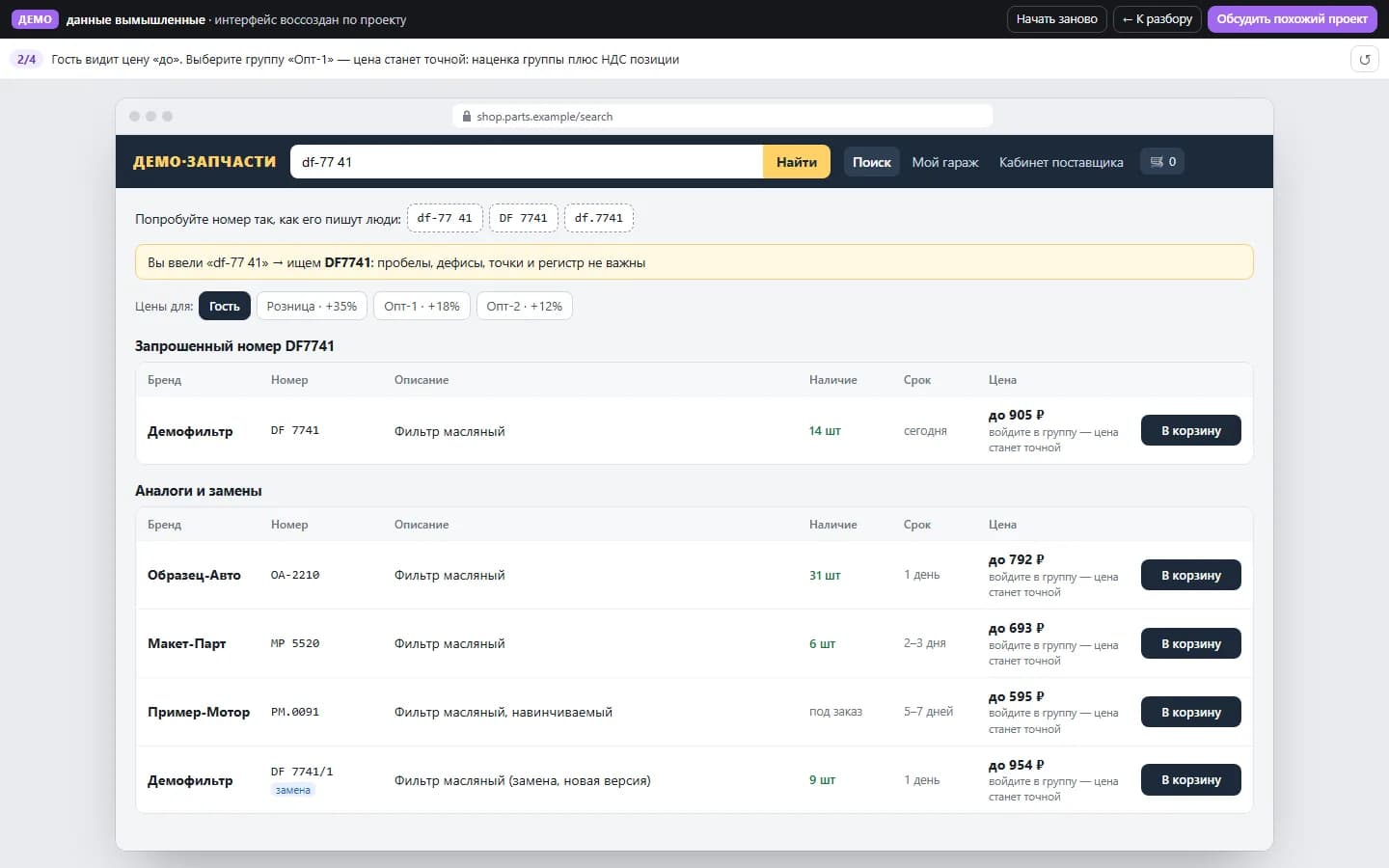
Task: Click the замена badge under DF 7741/1
Action: click(x=293, y=790)
